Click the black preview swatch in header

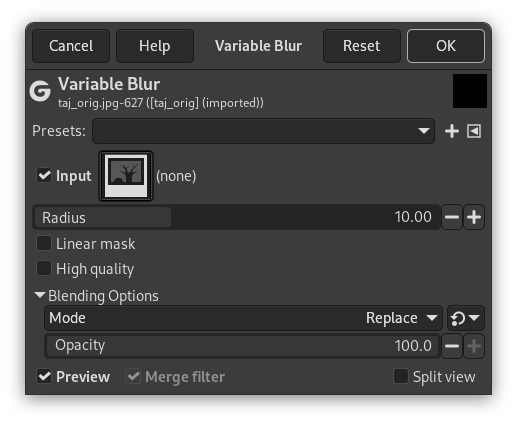470,91
